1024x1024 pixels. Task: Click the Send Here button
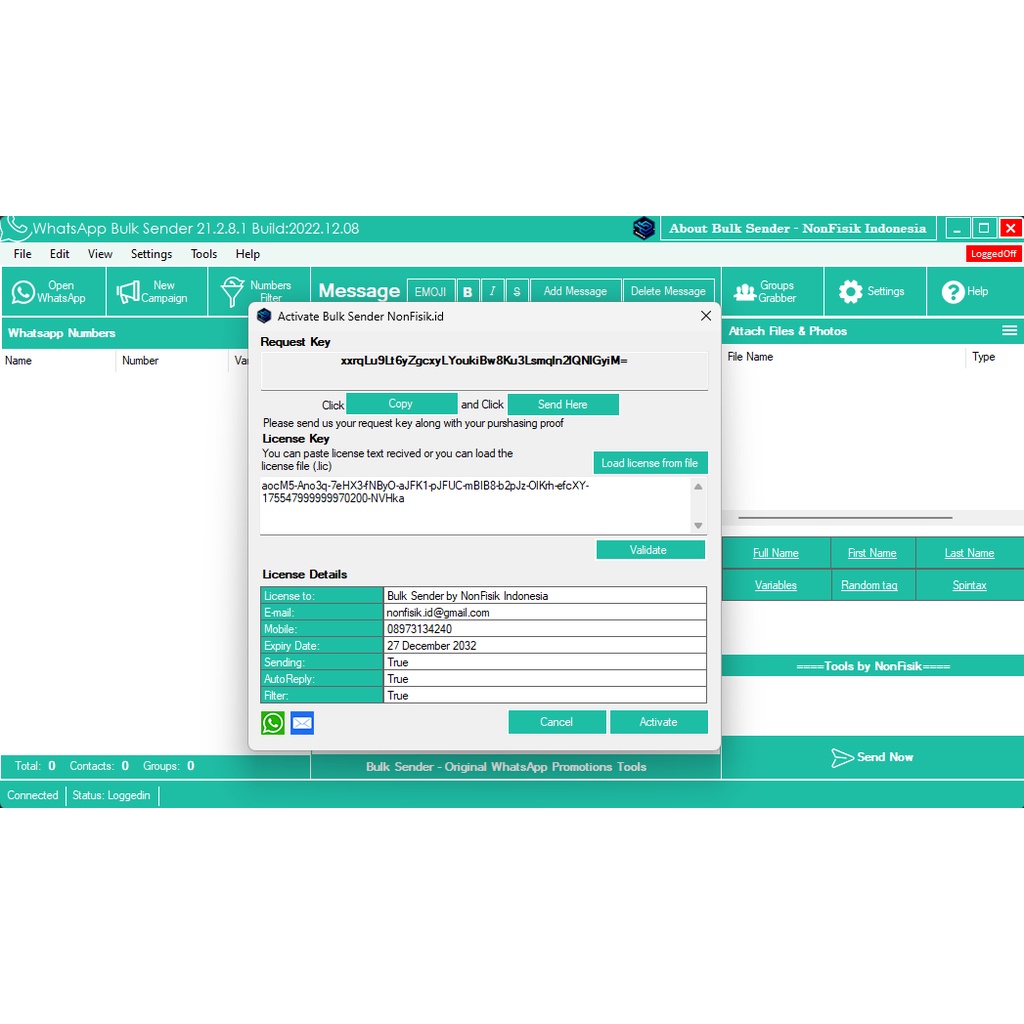coord(563,404)
